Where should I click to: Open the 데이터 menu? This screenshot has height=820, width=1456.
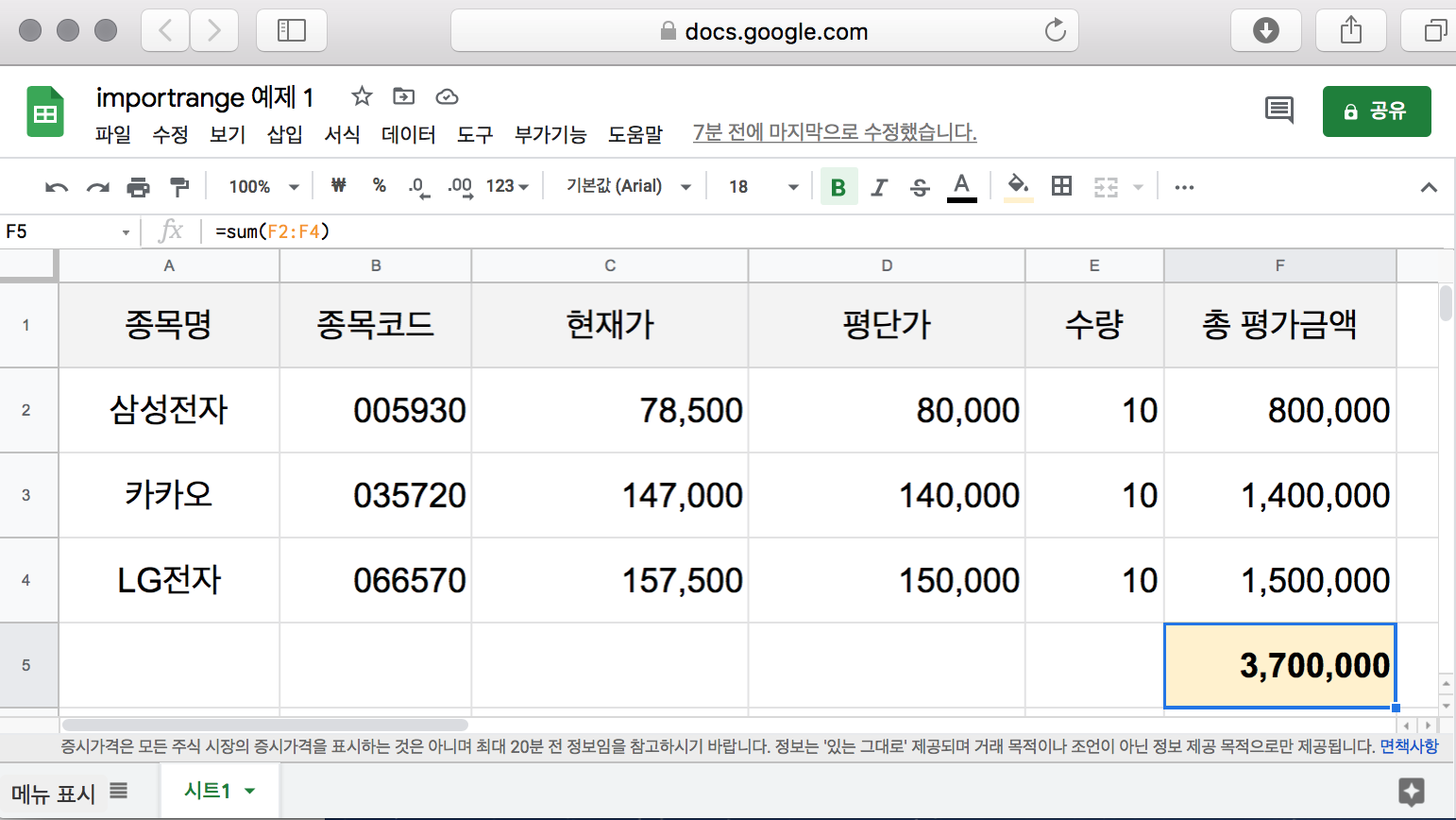409,134
